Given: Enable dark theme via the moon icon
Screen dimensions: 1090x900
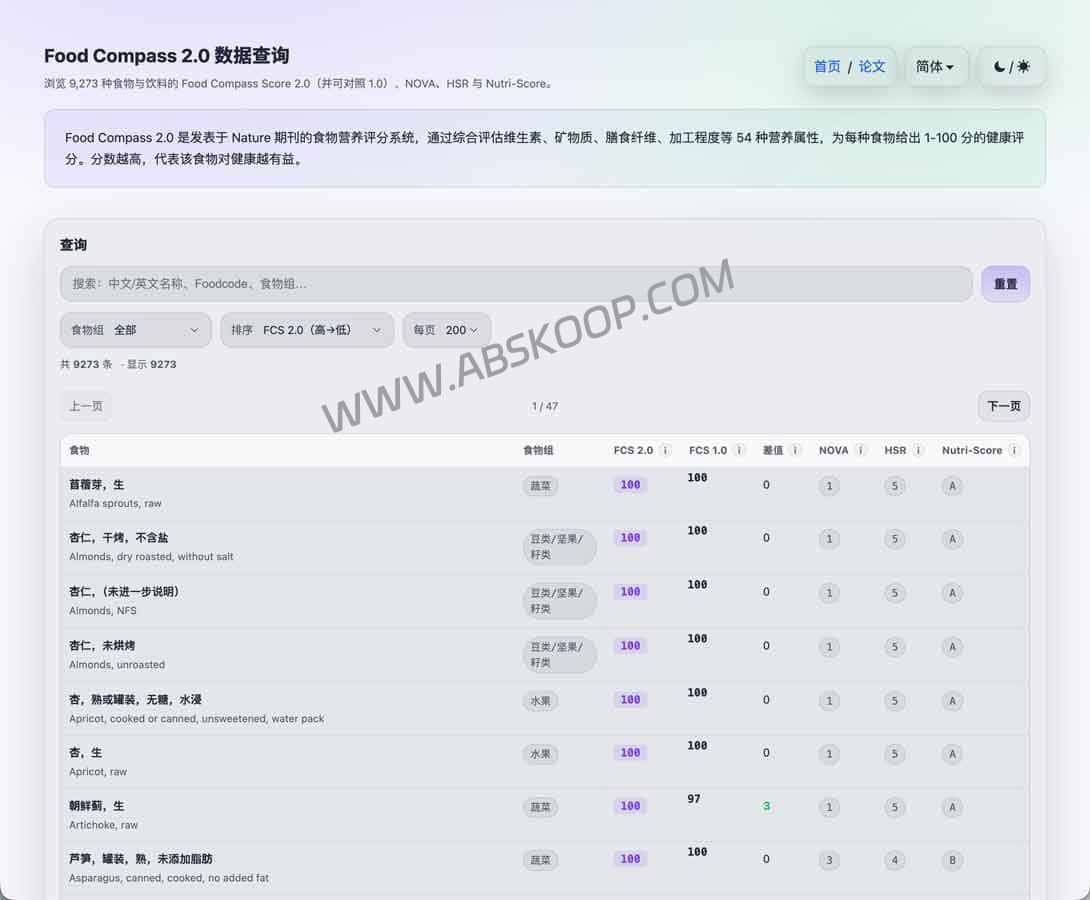Looking at the screenshot, I should click(999, 67).
